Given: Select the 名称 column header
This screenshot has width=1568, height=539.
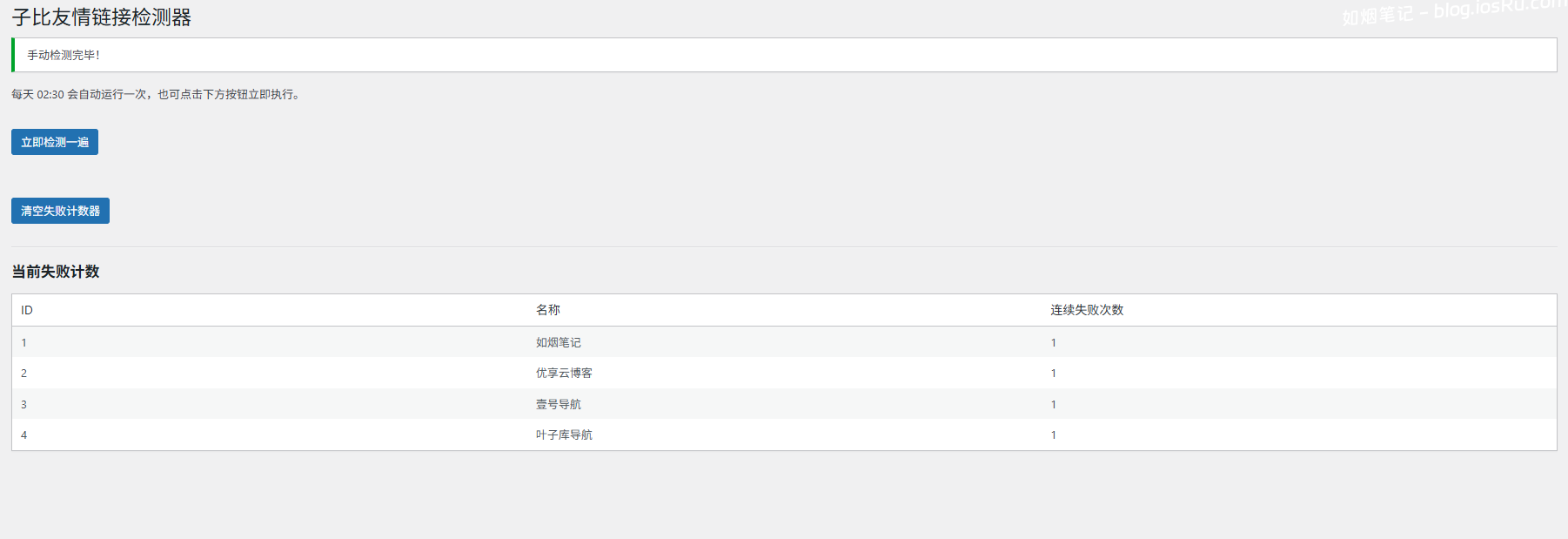Looking at the screenshot, I should 548,310.
